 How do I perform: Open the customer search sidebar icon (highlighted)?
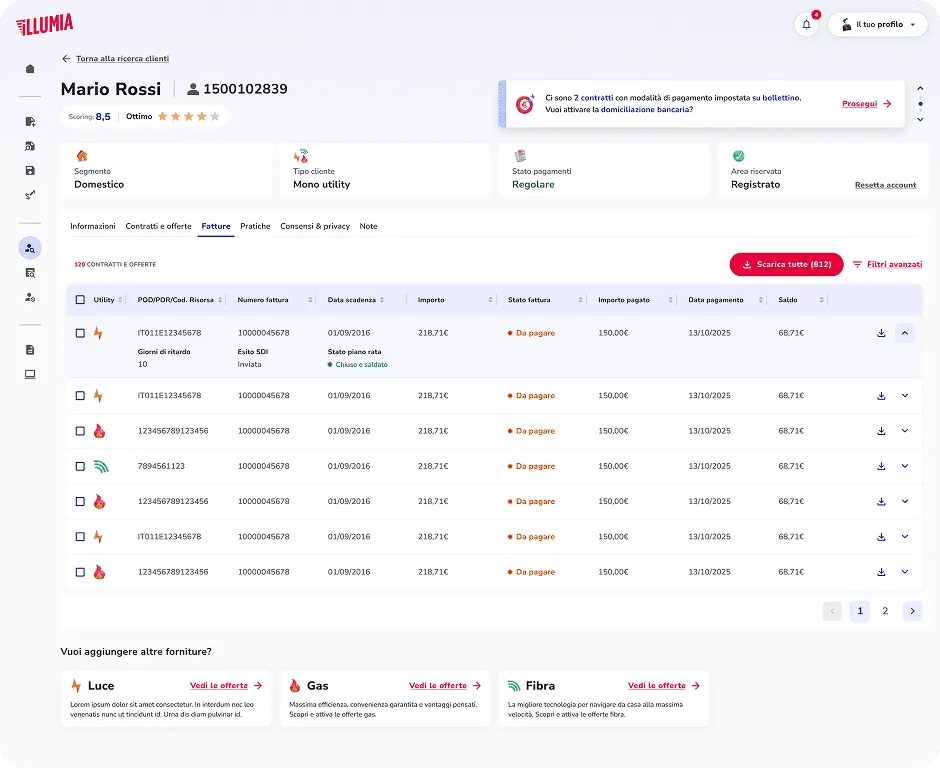pos(30,248)
